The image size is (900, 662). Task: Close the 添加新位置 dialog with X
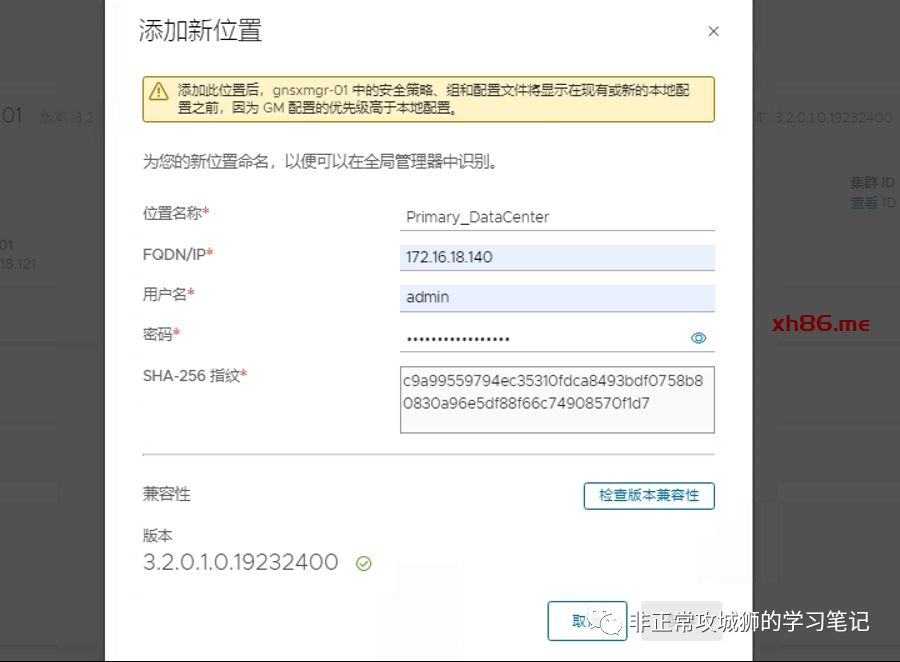[x=713, y=32]
